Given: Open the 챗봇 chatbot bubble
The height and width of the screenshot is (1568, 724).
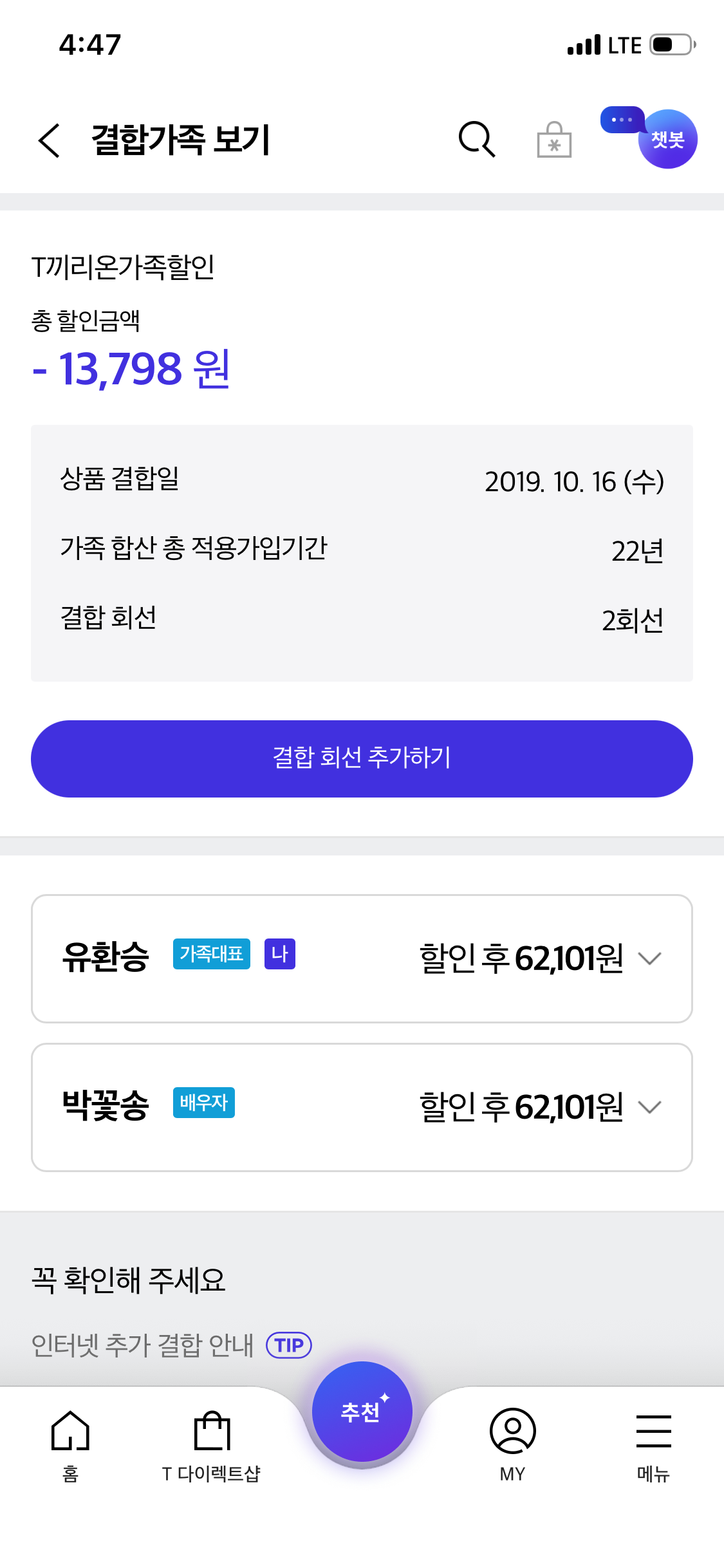Looking at the screenshot, I should (667, 139).
